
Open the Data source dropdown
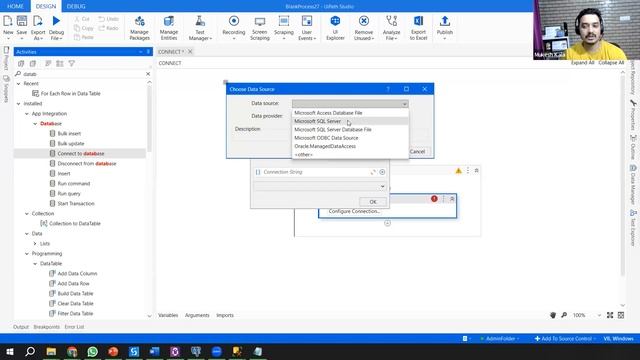pyautogui.click(x=350, y=104)
